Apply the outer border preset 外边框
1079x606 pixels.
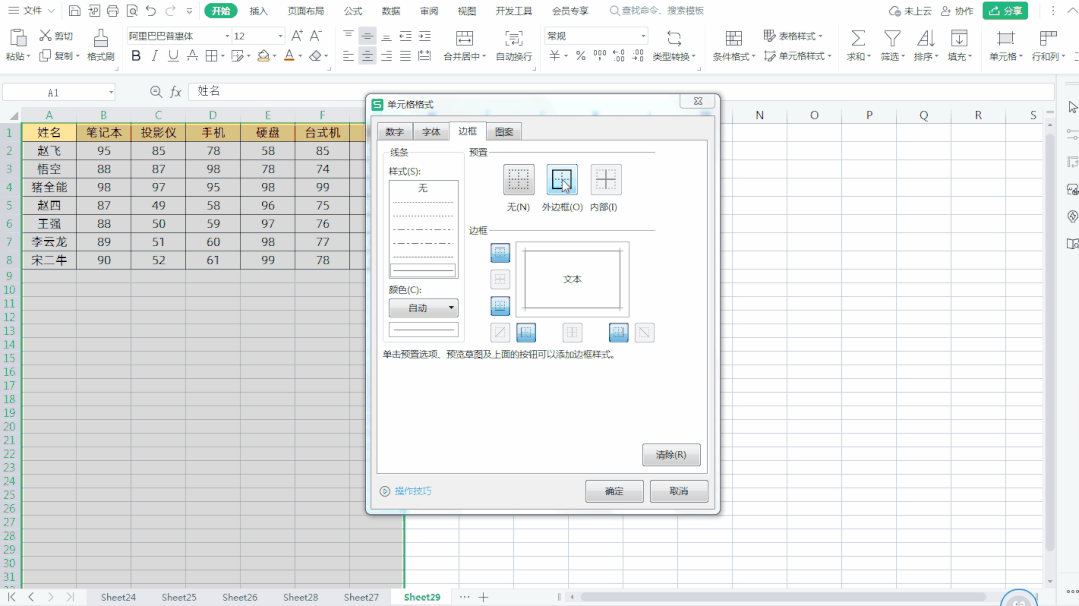tap(562, 180)
